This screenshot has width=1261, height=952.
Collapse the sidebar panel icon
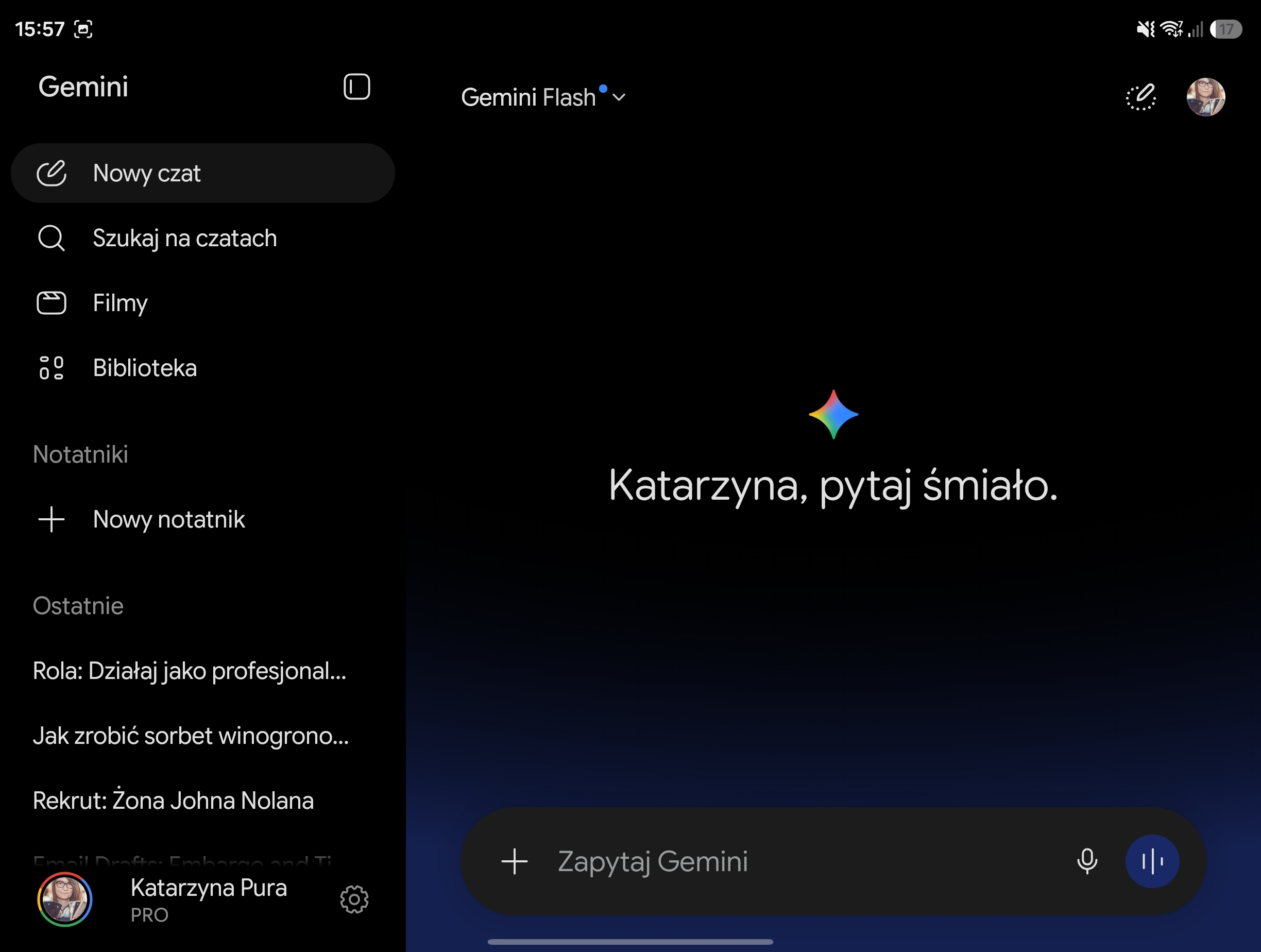[357, 87]
